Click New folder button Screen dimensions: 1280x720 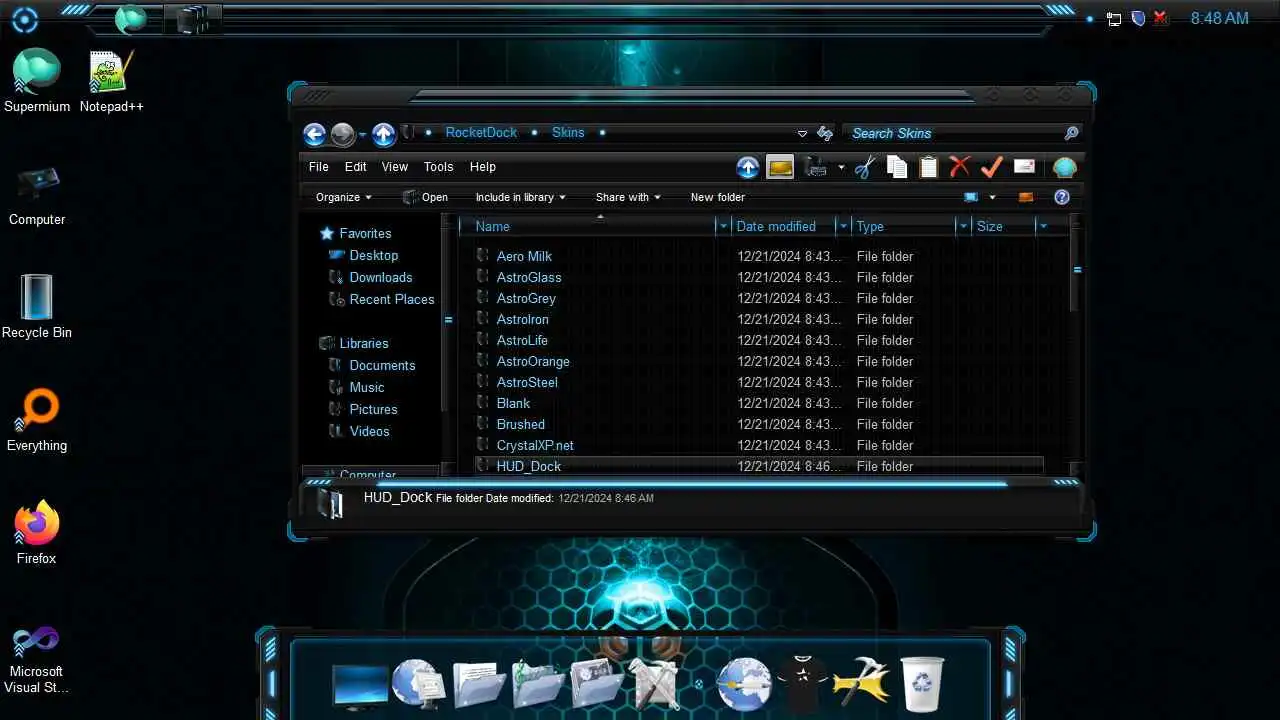718,197
